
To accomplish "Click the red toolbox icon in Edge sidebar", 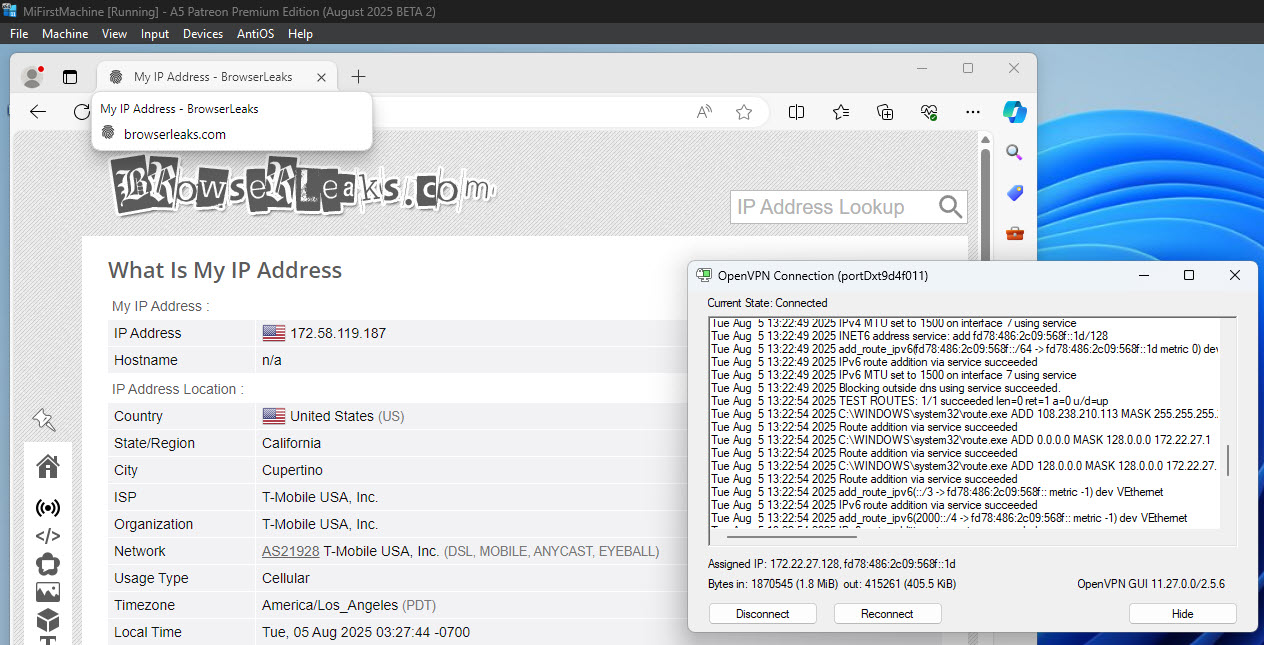I will [1014, 233].
